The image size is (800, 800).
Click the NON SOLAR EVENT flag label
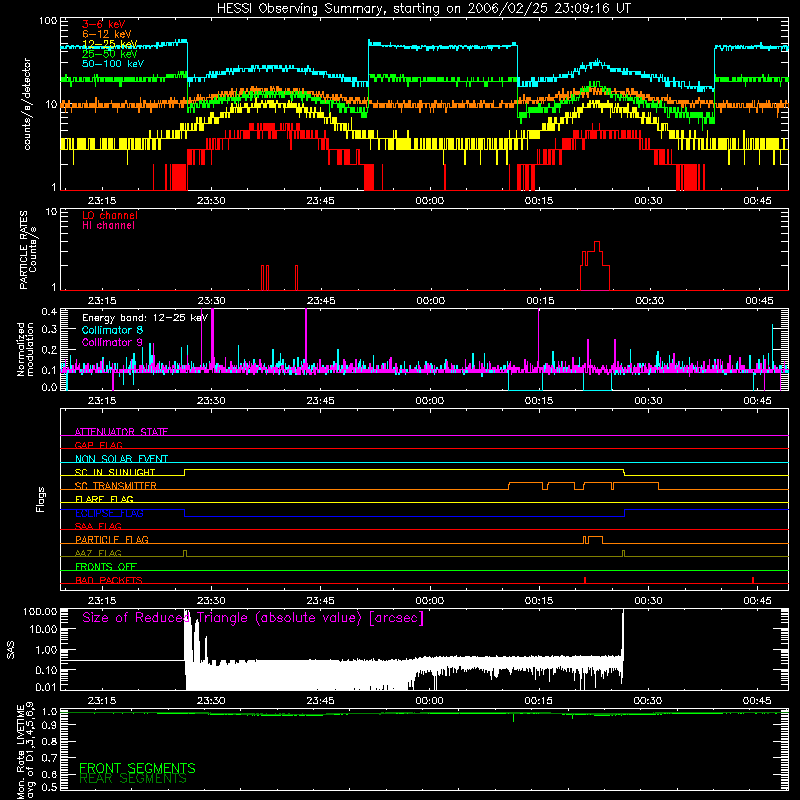click(121, 459)
